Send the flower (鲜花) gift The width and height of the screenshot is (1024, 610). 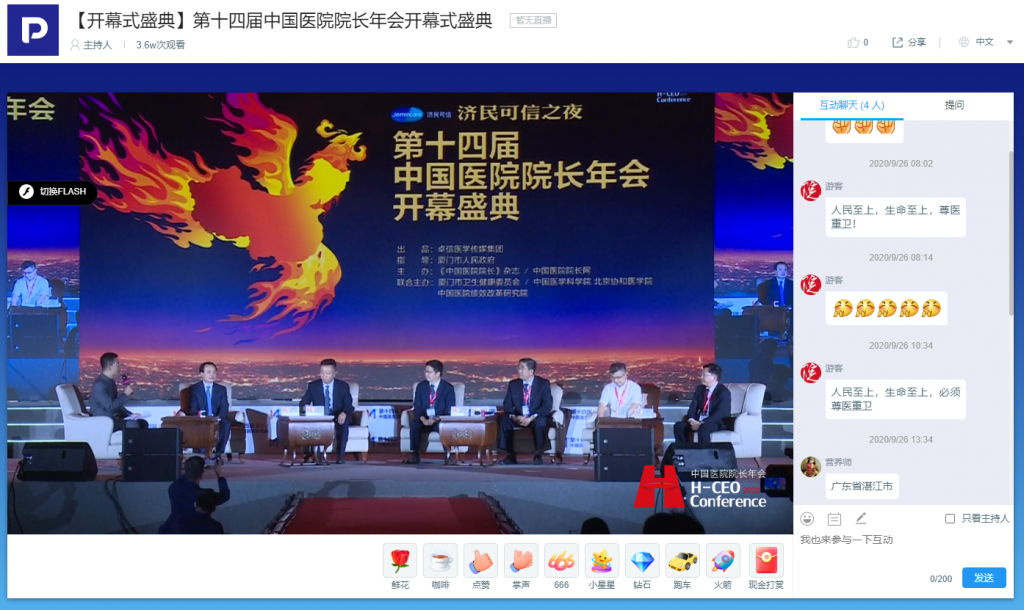(400, 561)
